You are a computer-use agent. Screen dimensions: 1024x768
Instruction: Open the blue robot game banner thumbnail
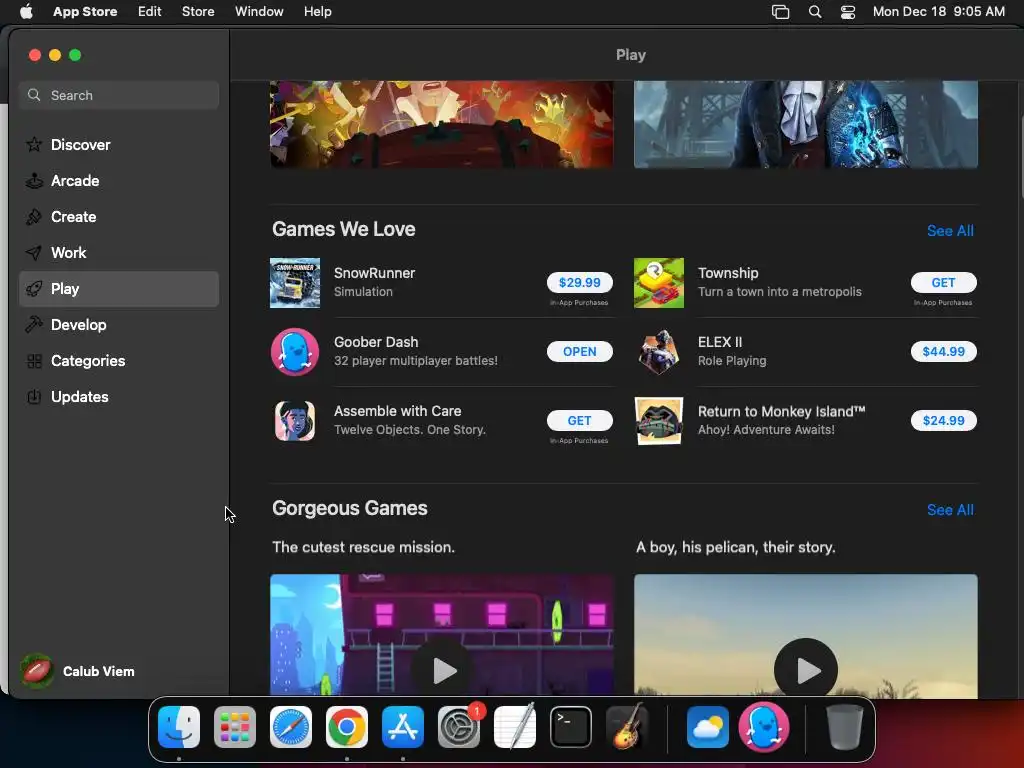(806, 124)
